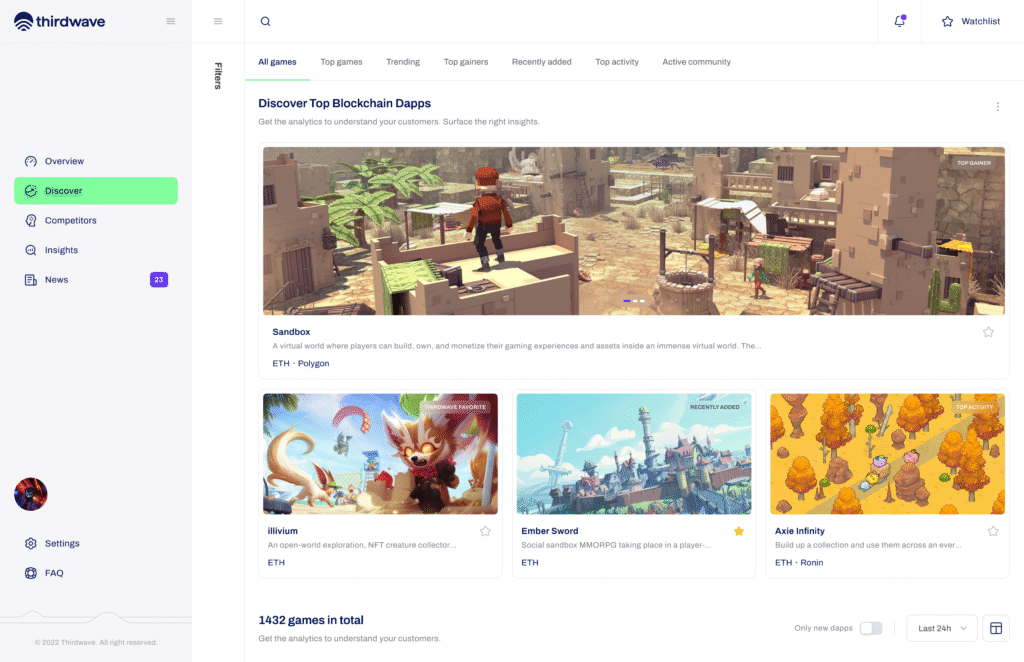
Task: Open the Watchlist
Action: point(970,22)
